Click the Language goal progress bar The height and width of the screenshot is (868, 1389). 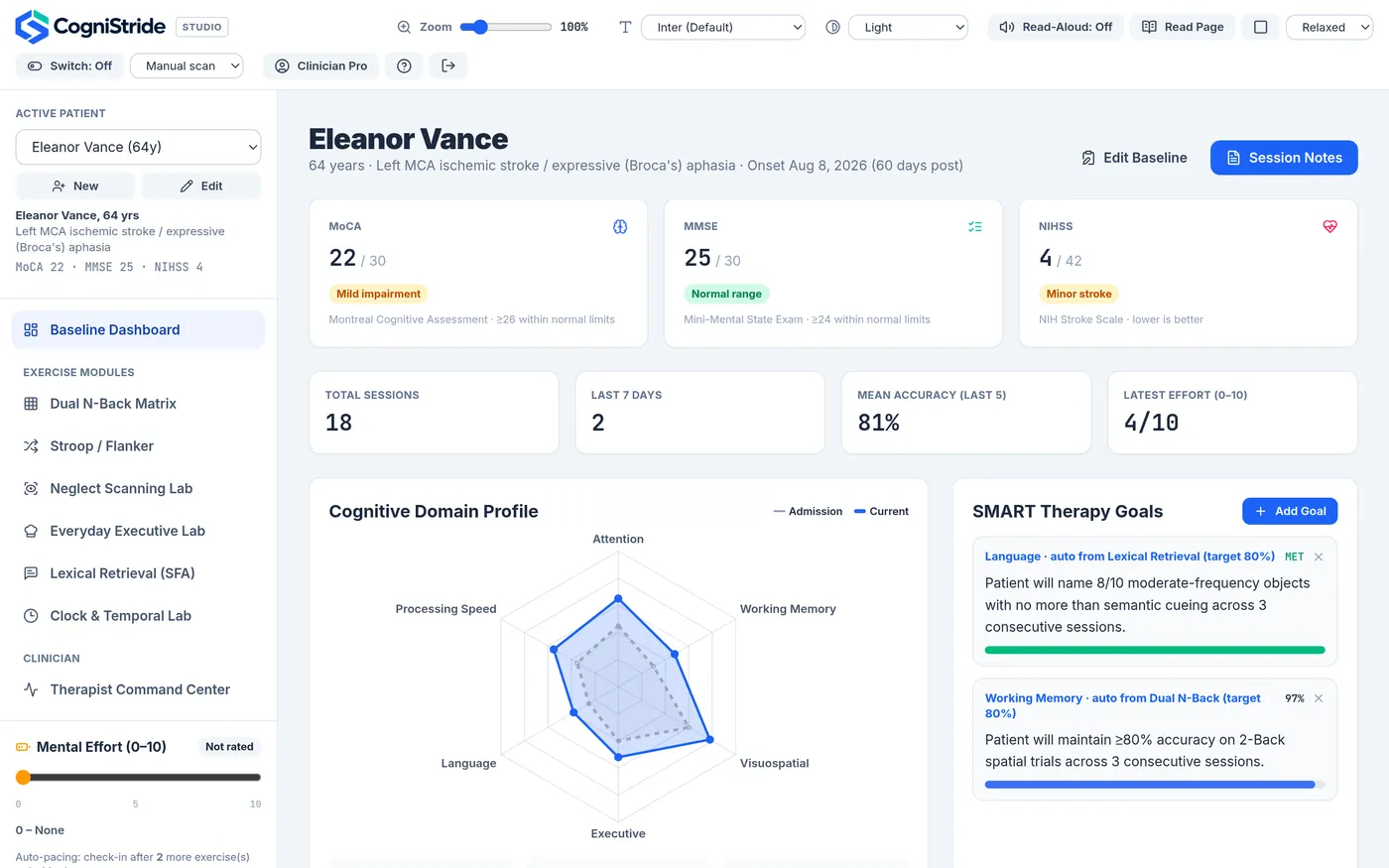(x=1155, y=650)
